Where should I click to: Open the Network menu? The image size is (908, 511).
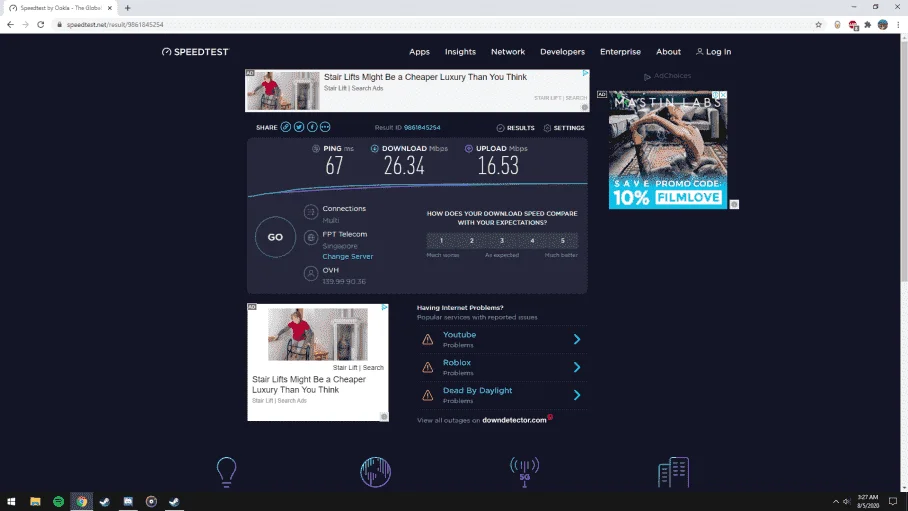point(508,52)
